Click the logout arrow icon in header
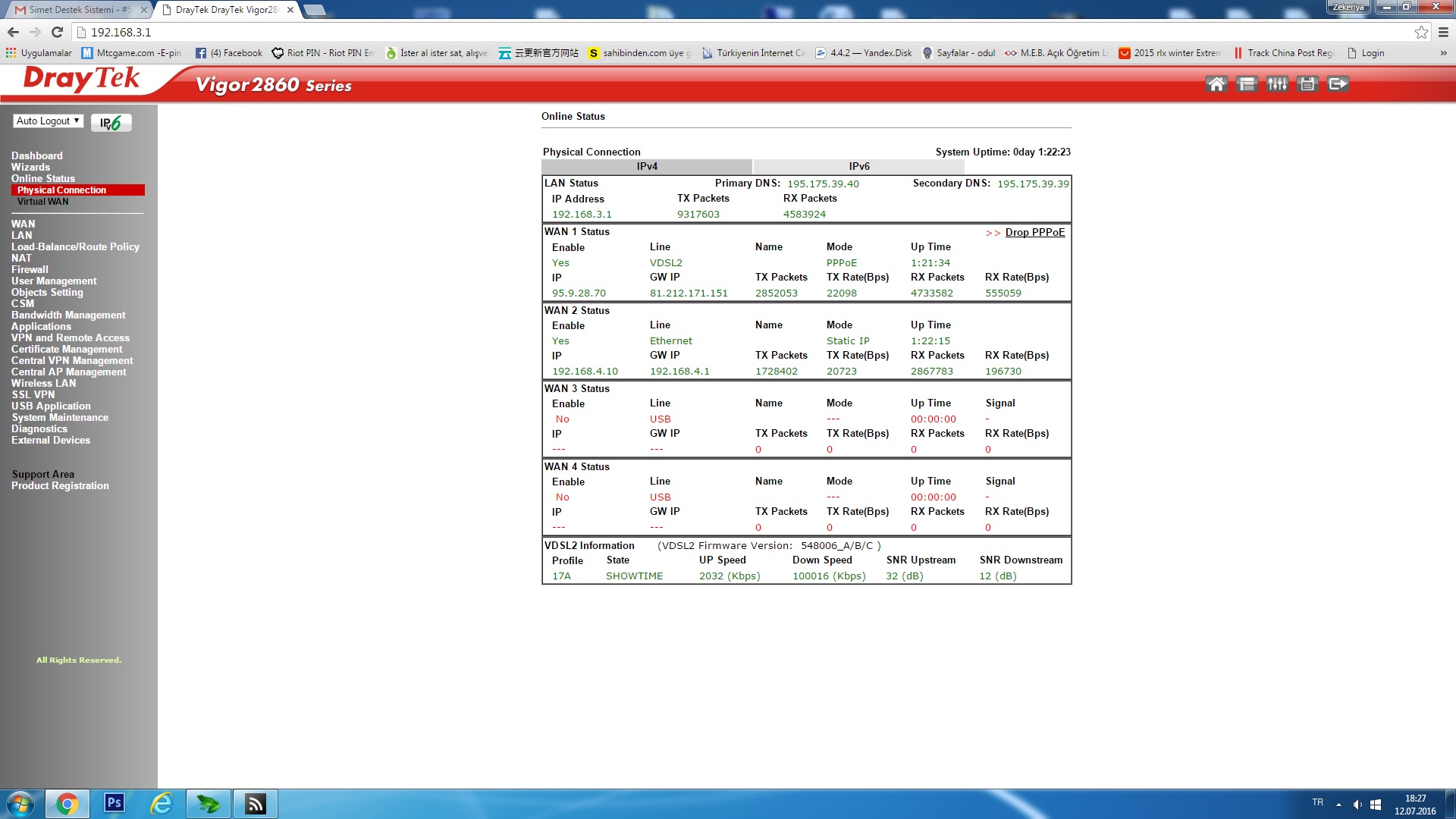 click(1338, 84)
